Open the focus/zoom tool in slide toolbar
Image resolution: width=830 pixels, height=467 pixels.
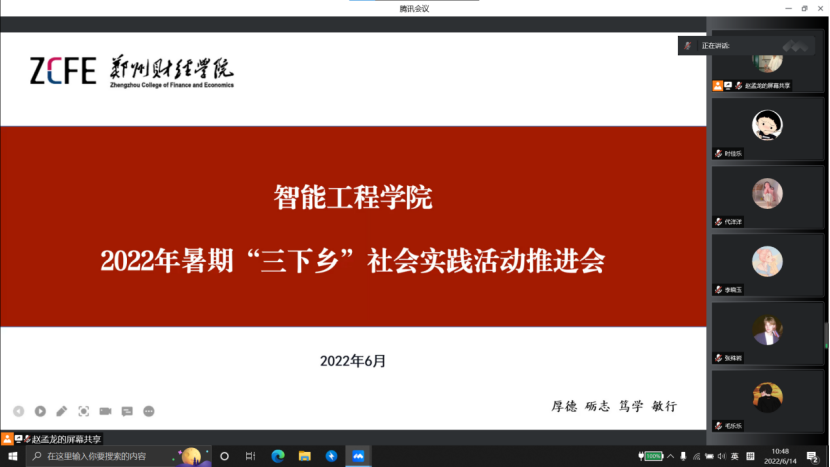click(84, 411)
